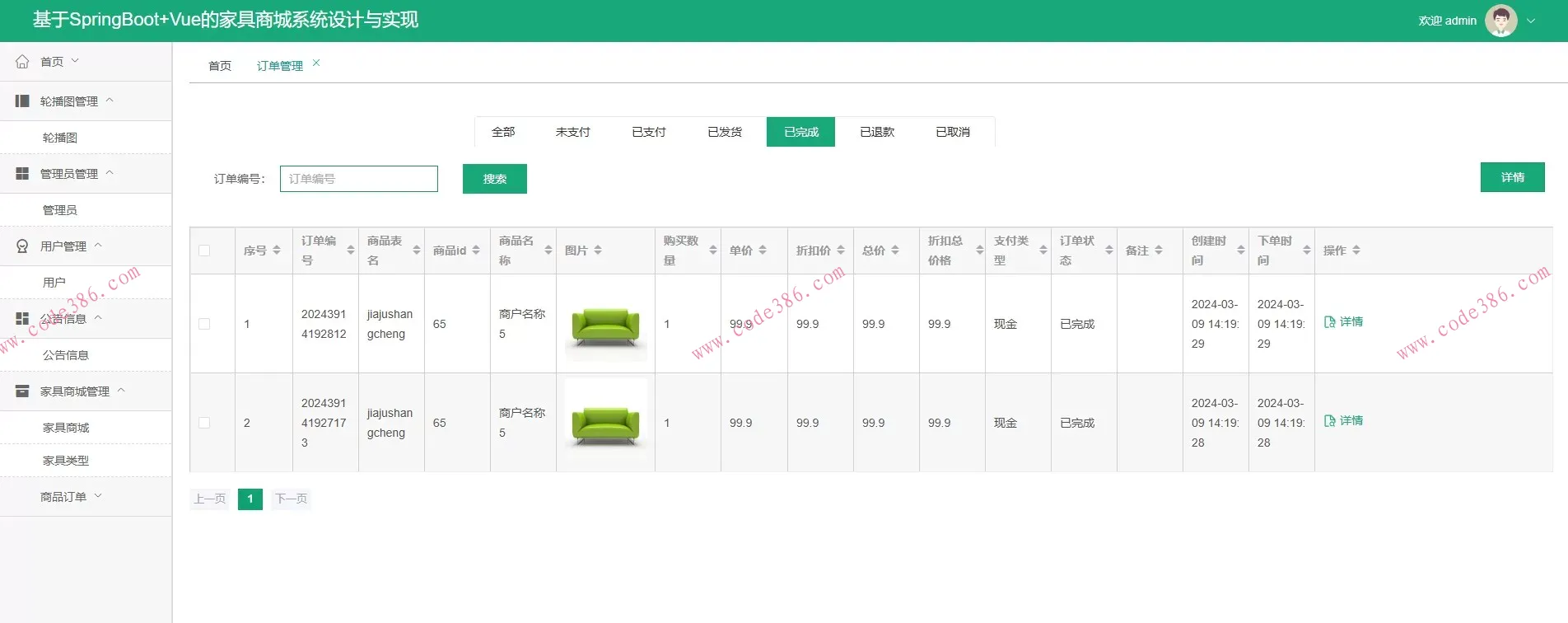Open the 管理员 submenu item
This screenshot has width=1568, height=623.
coord(86,210)
